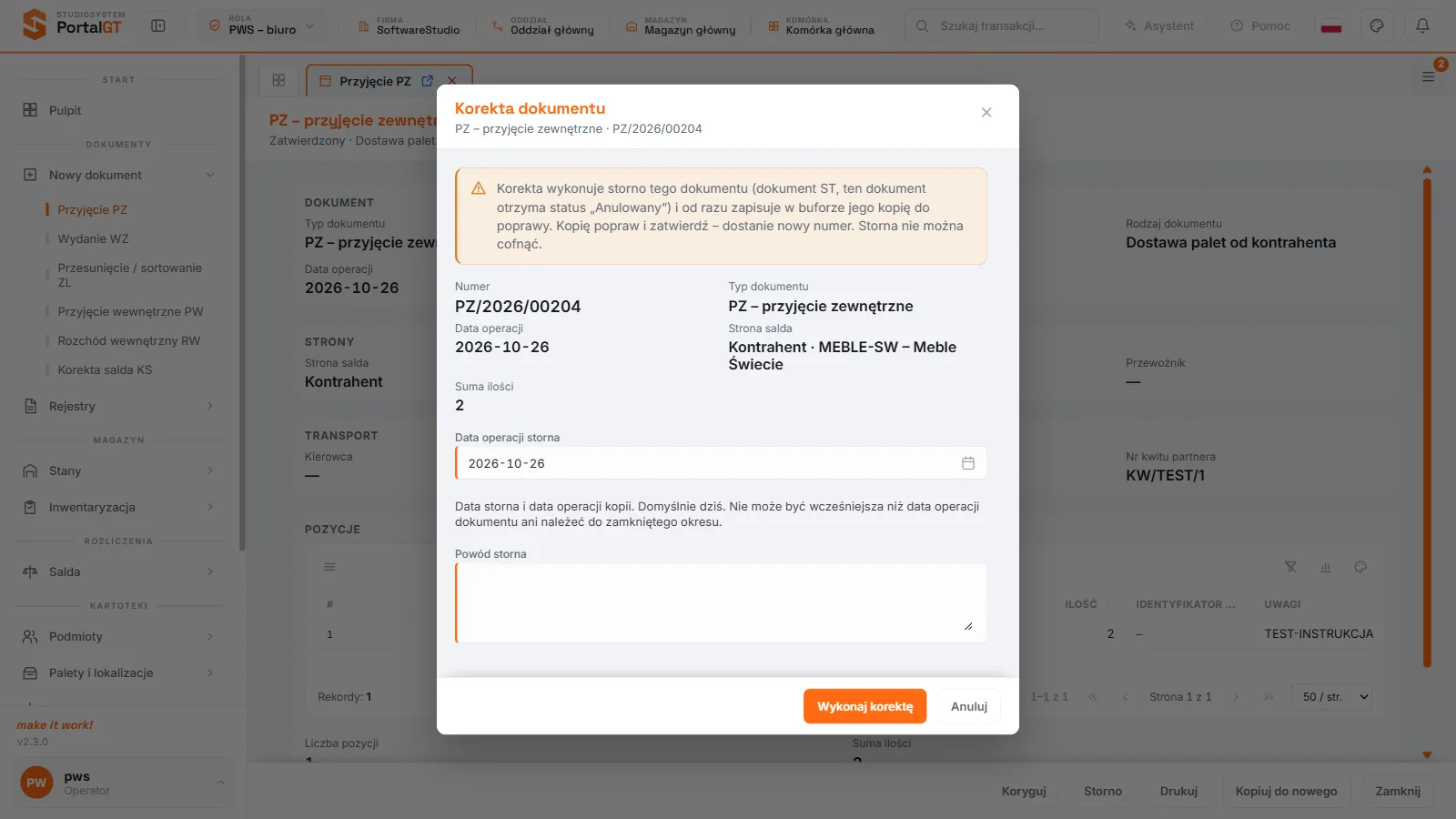Switch language via the Polish flag

click(x=1331, y=25)
